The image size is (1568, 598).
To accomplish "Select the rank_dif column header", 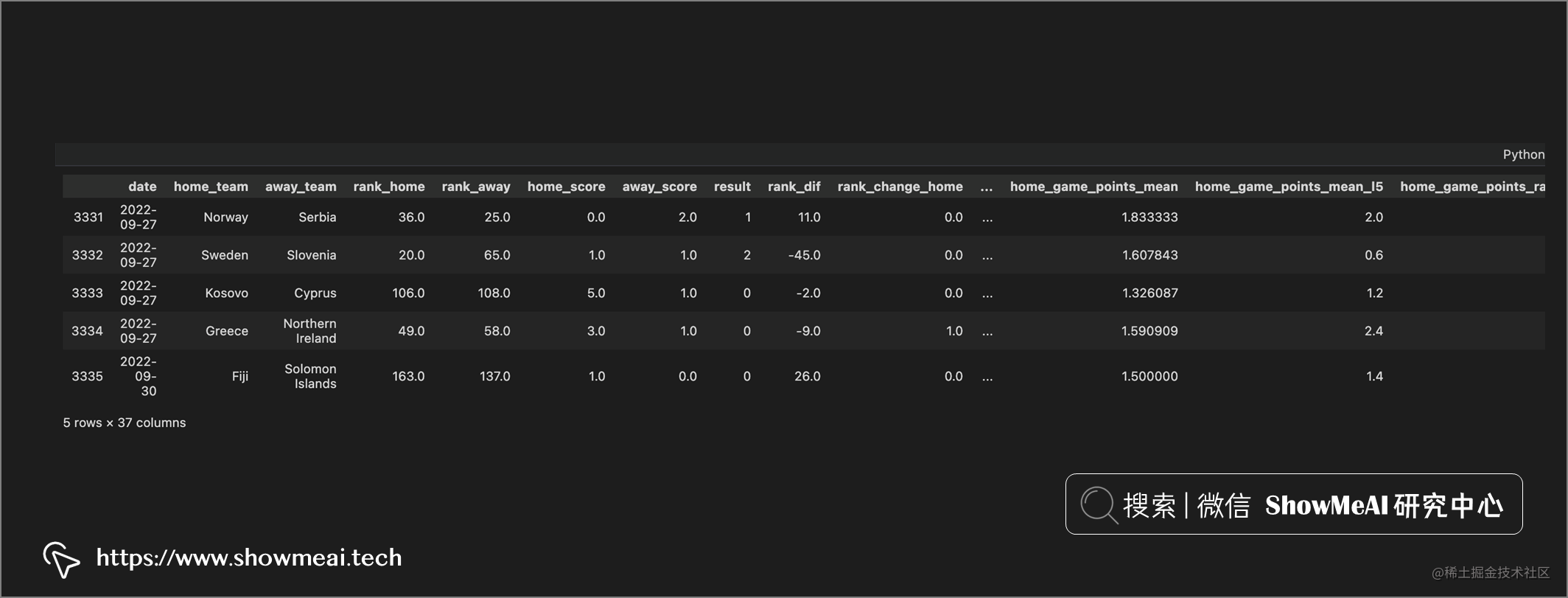I will pyautogui.click(x=794, y=187).
